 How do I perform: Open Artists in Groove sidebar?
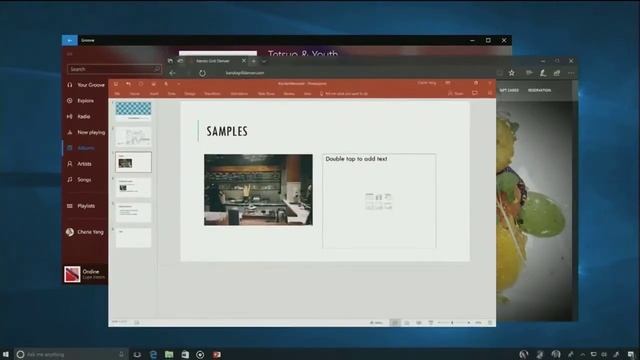[x=80, y=164]
